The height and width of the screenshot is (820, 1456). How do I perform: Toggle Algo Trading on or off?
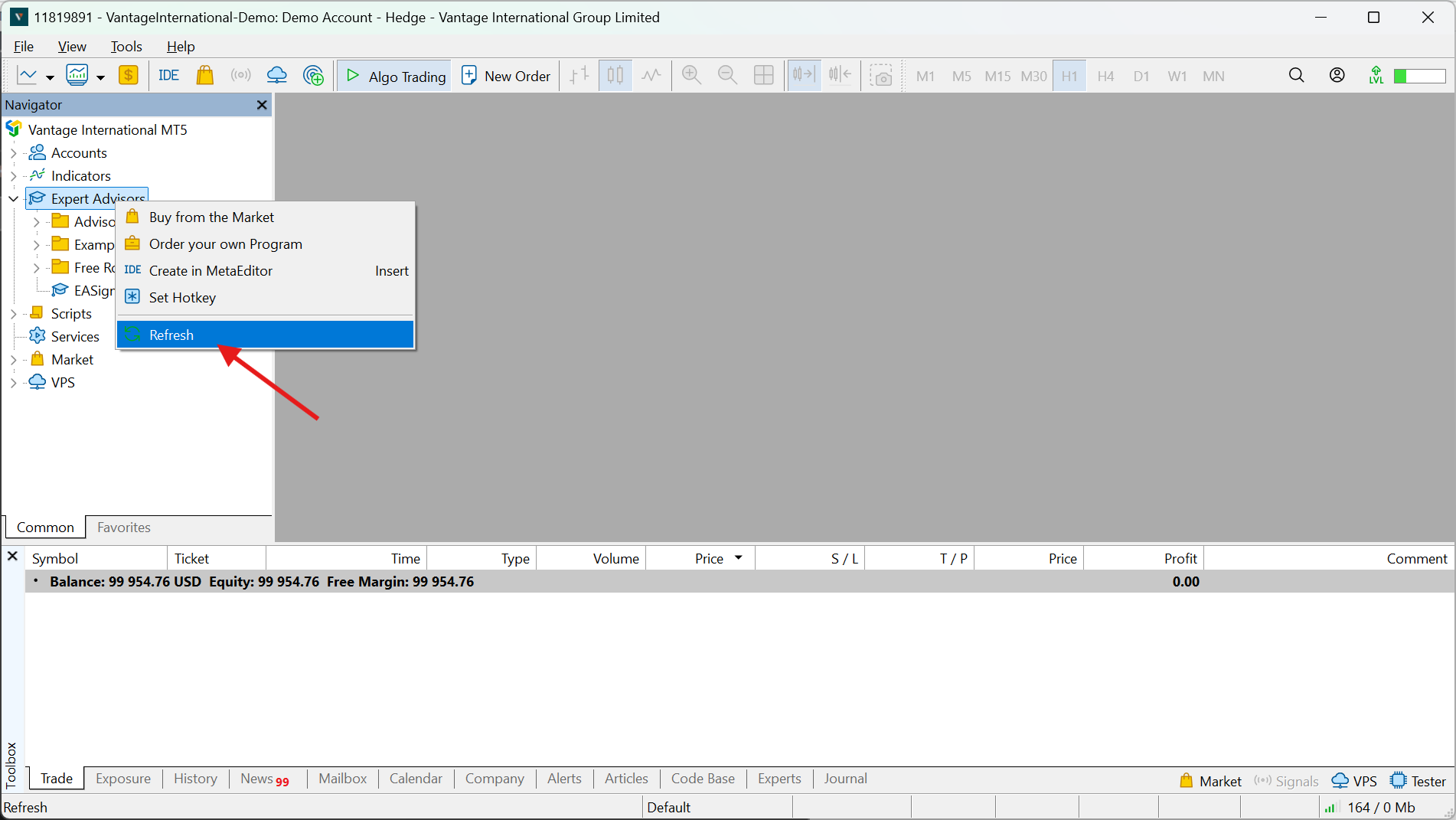point(394,76)
